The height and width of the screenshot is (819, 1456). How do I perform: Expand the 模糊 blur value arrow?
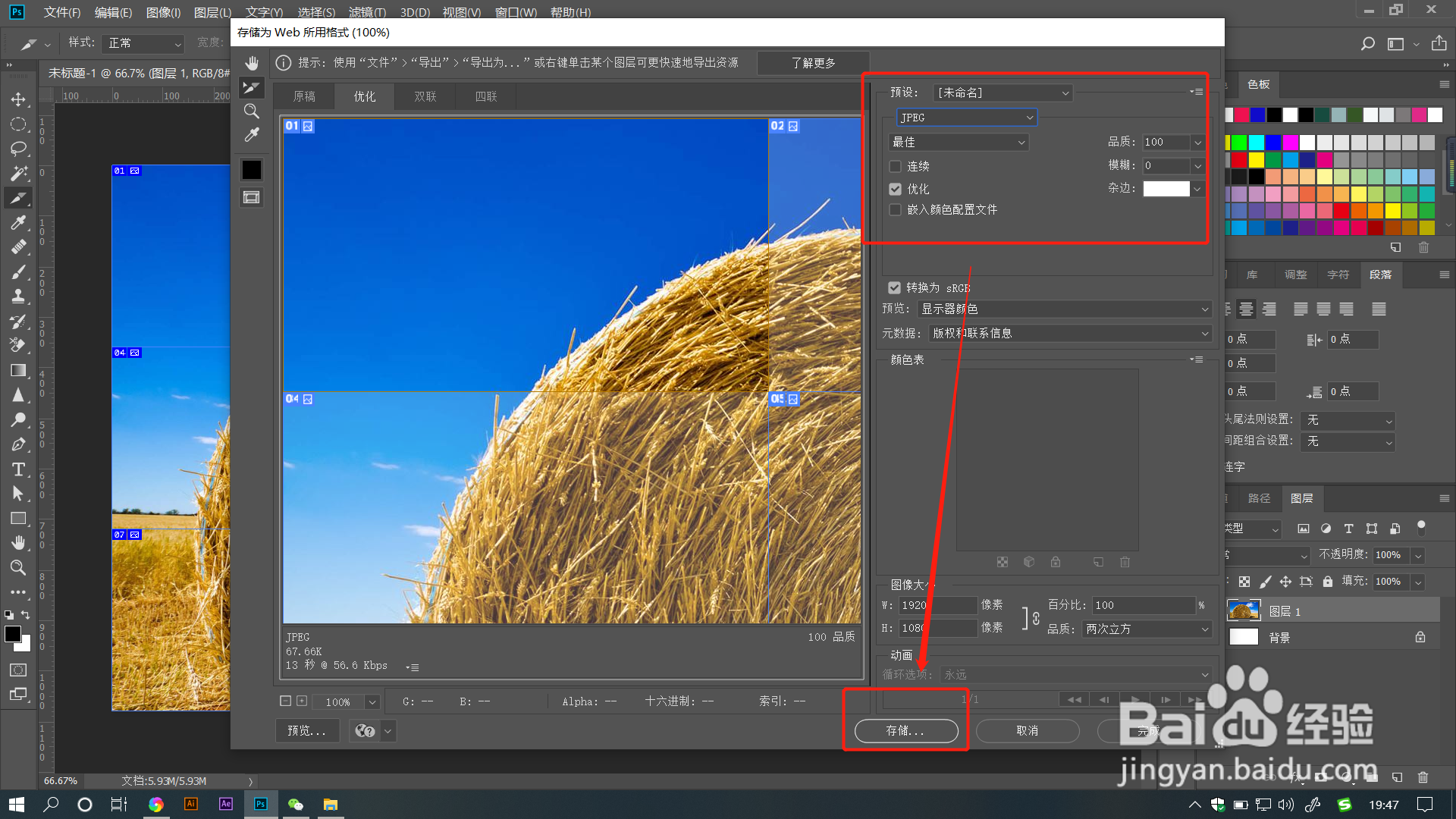pyautogui.click(x=1197, y=166)
